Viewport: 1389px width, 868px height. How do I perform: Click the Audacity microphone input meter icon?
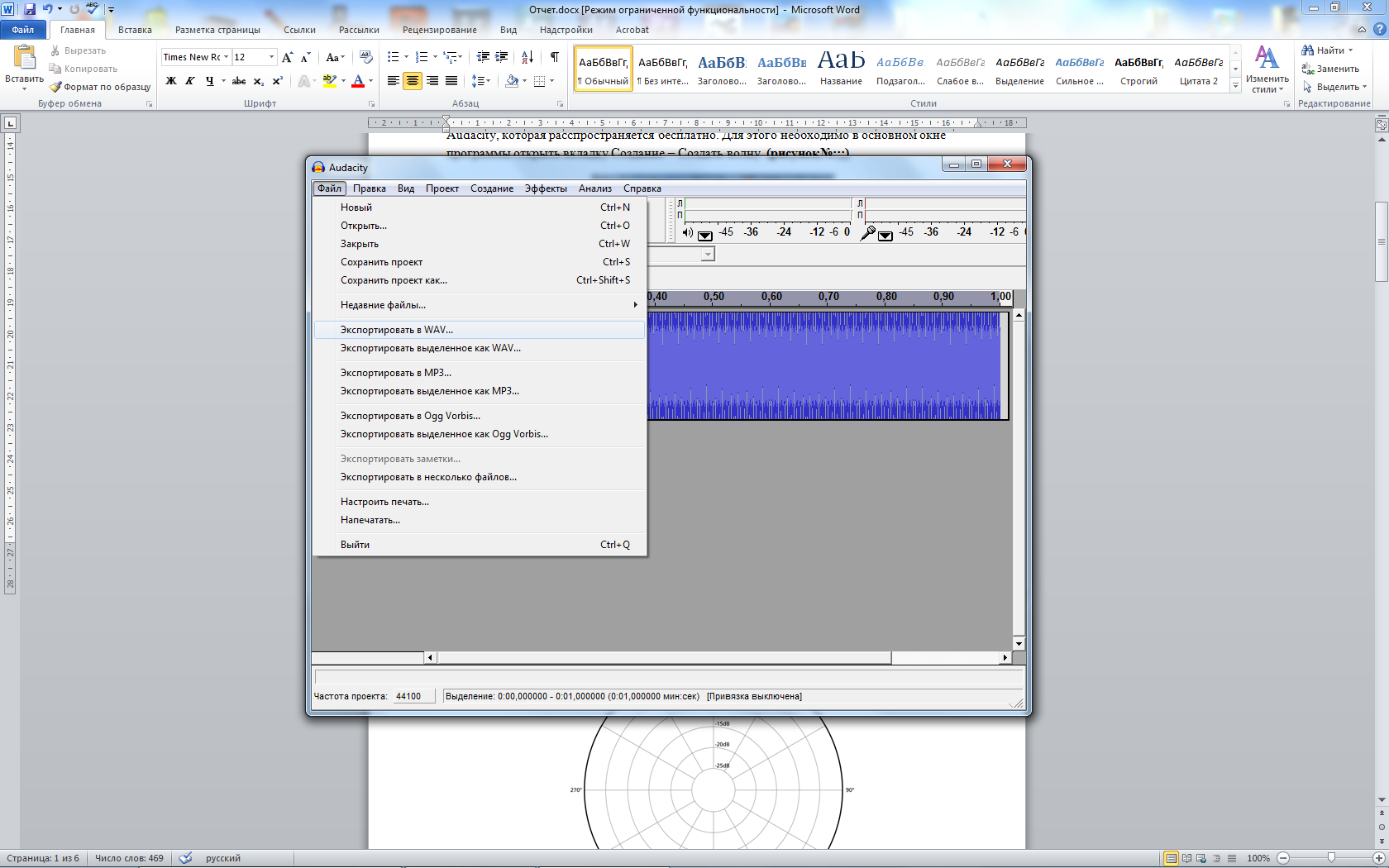[867, 233]
